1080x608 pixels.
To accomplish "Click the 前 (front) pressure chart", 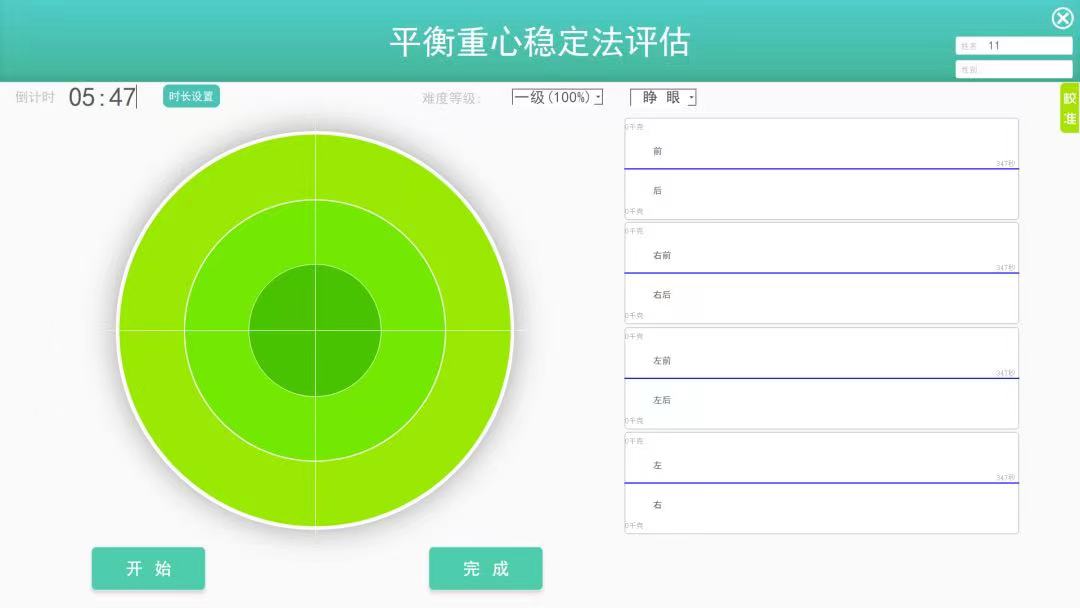I will [x=820, y=150].
